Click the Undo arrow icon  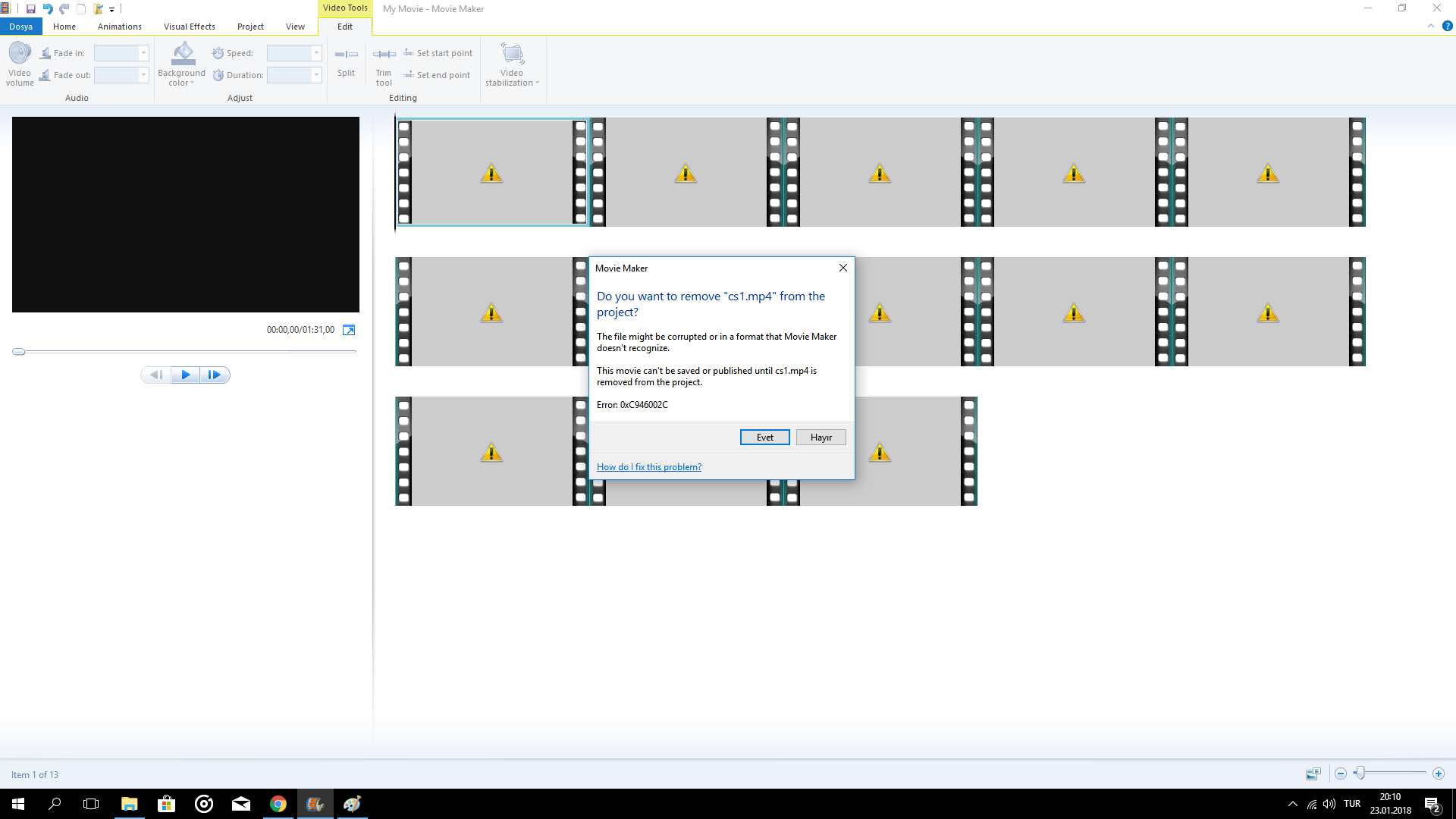(48, 9)
